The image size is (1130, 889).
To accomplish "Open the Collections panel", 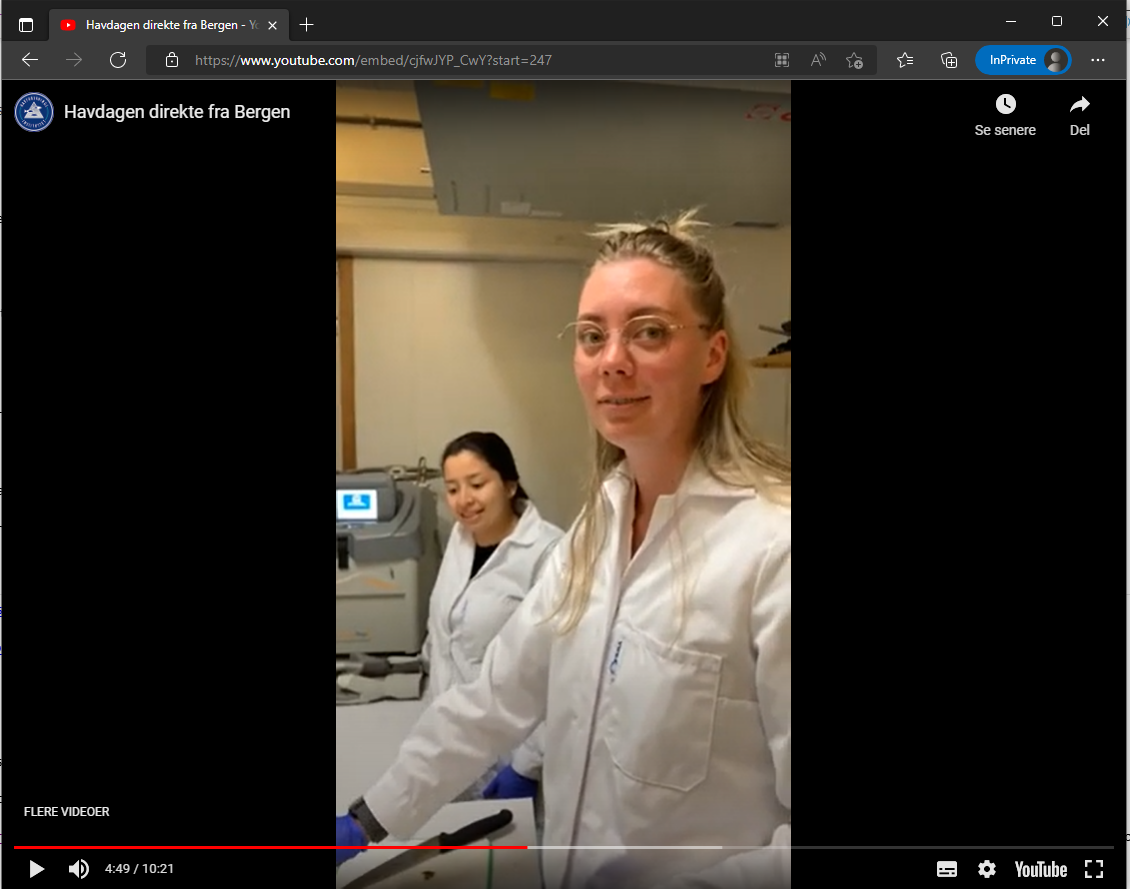I will click(949, 60).
